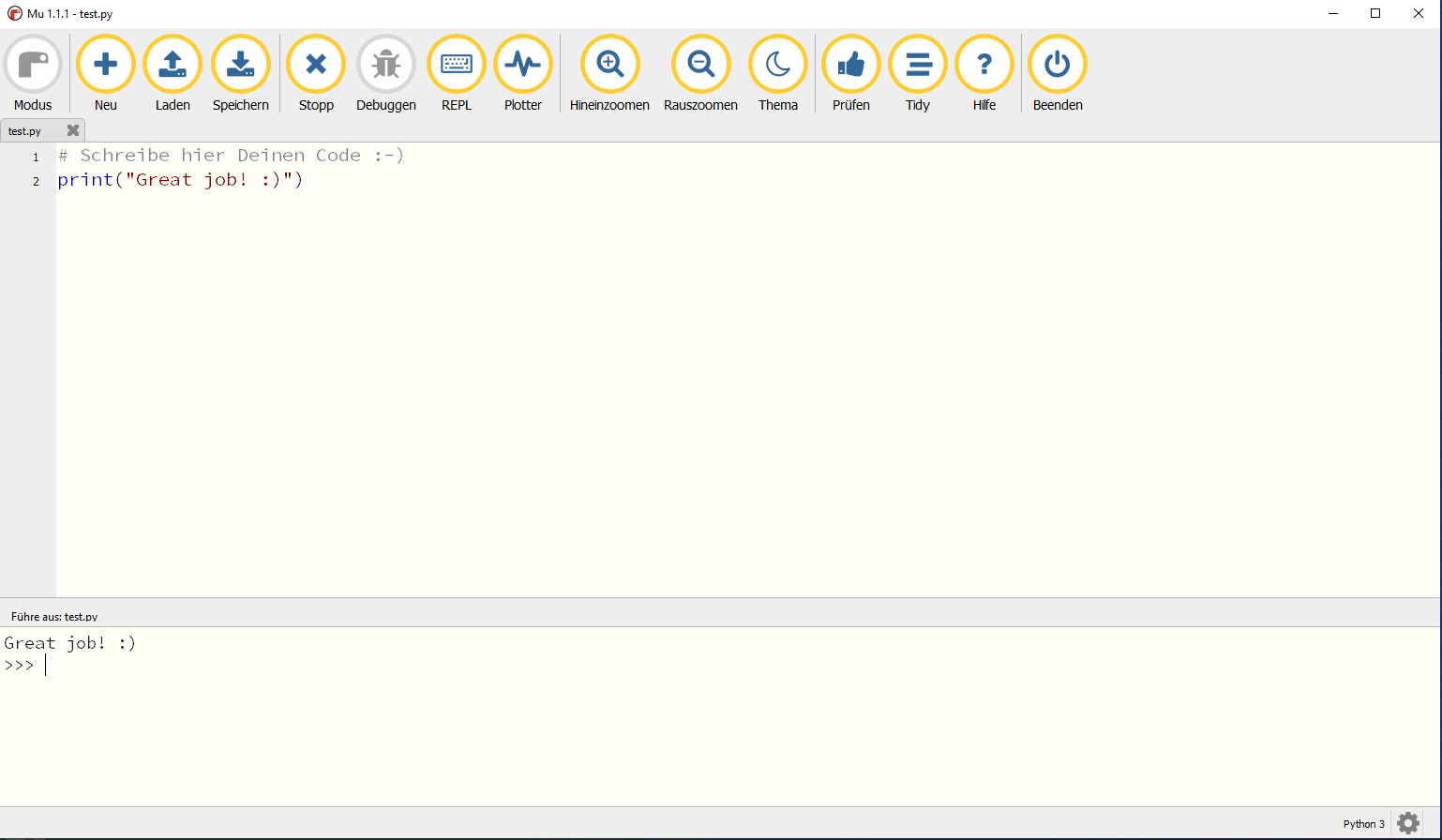The height and width of the screenshot is (840, 1442).
Task: Load an existing file via Laden
Action: (173, 64)
